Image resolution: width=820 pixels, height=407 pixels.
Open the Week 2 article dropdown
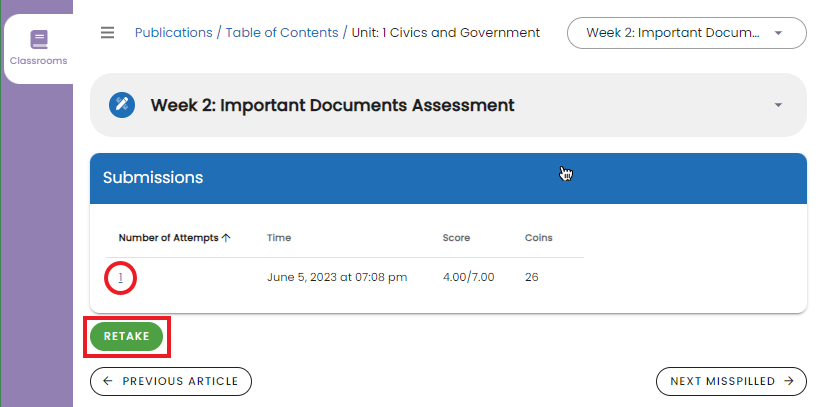(x=686, y=33)
